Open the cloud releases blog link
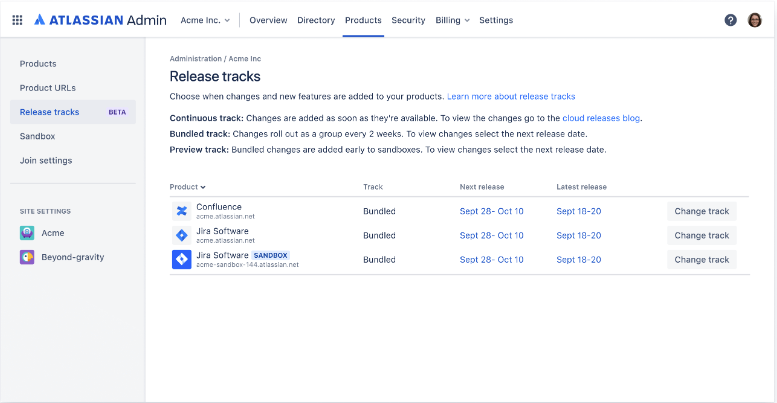Screen dimensions: 777x403 601,118
